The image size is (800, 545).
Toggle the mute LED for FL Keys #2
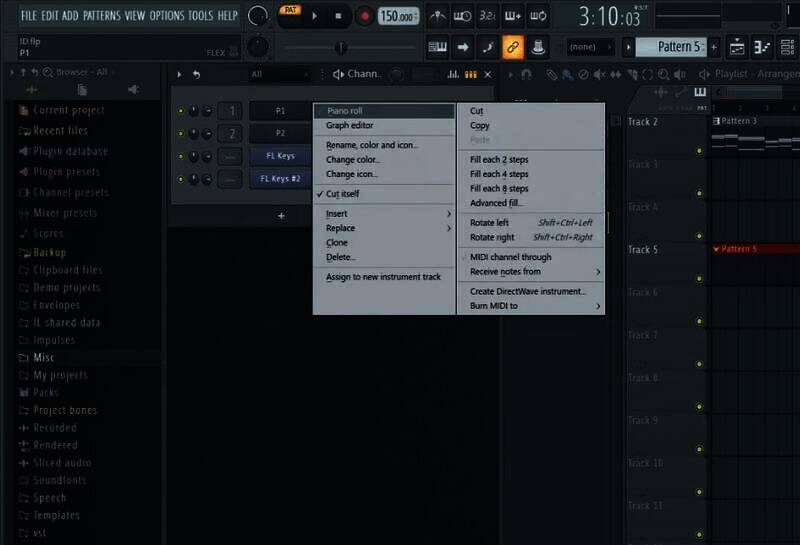pyautogui.click(x=181, y=179)
